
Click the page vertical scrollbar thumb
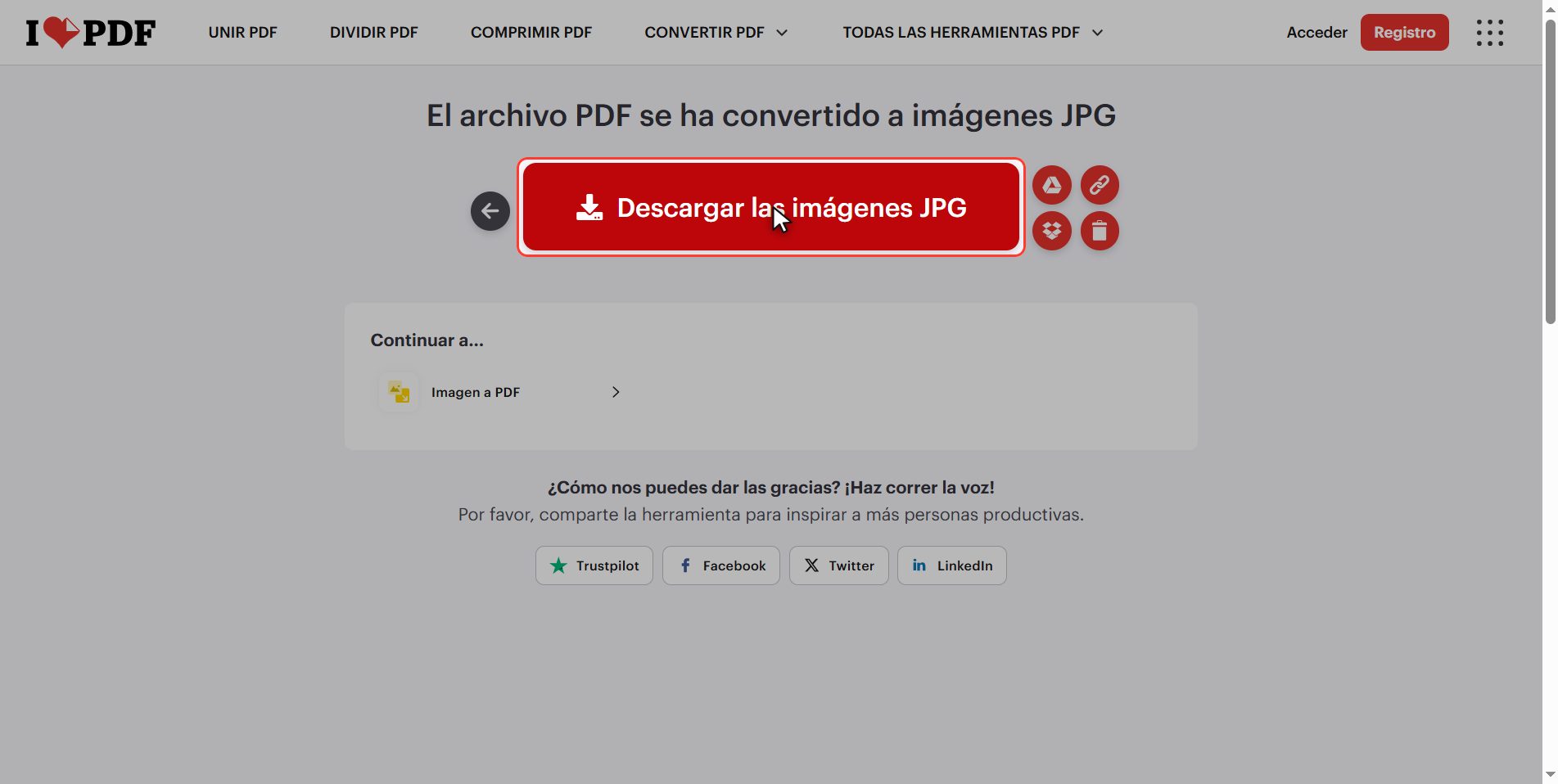pyautogui.click(x=1550, y=172)
